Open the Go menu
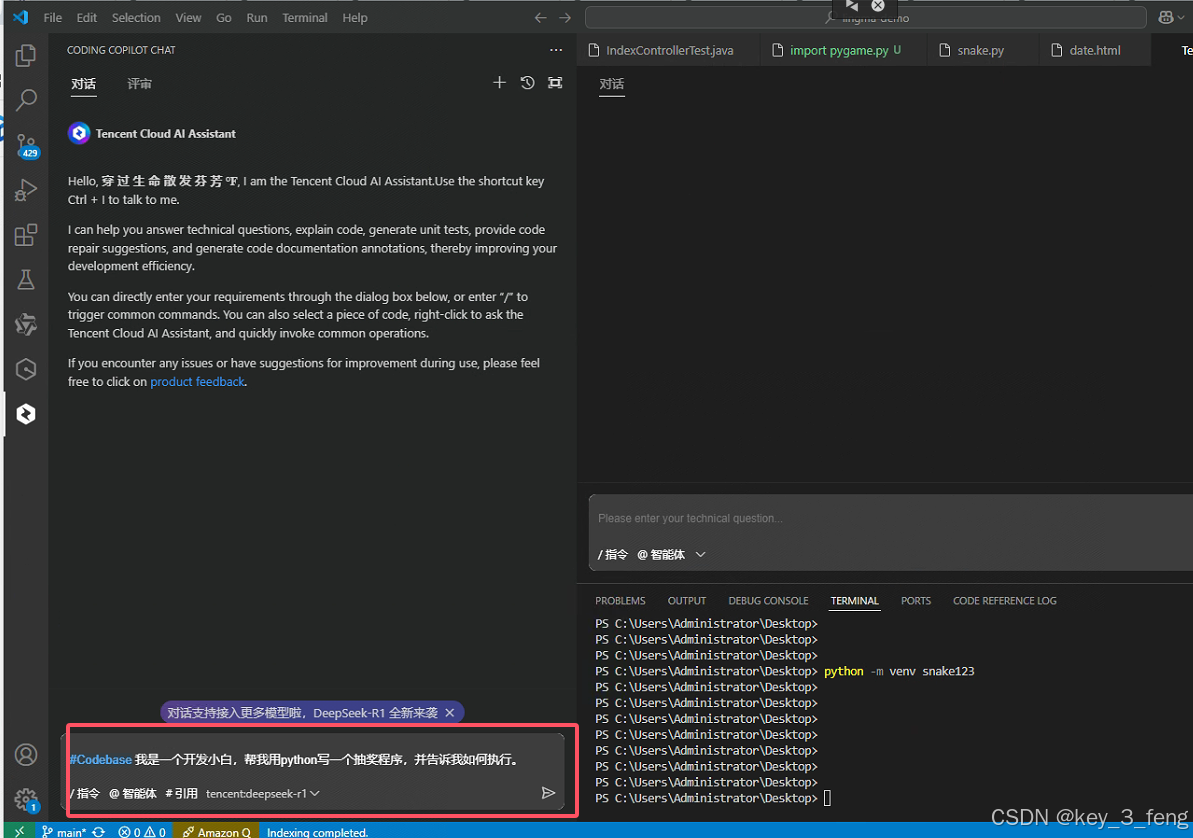1193x838 pixels. coord(224,18)
